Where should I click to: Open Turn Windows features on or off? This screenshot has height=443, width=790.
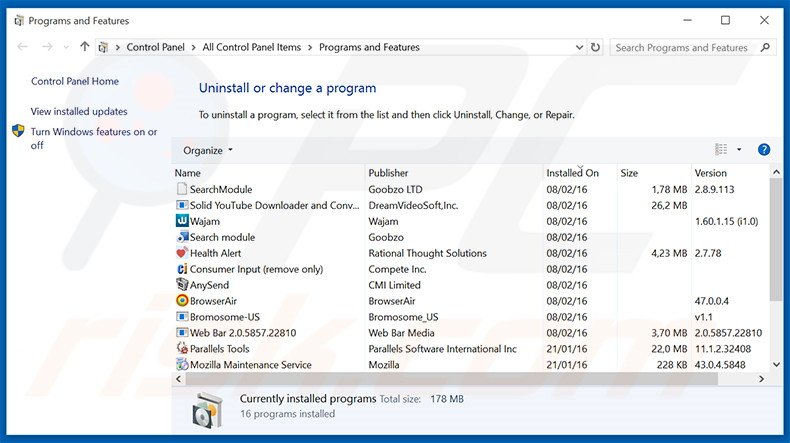click(x=94, y=138)
